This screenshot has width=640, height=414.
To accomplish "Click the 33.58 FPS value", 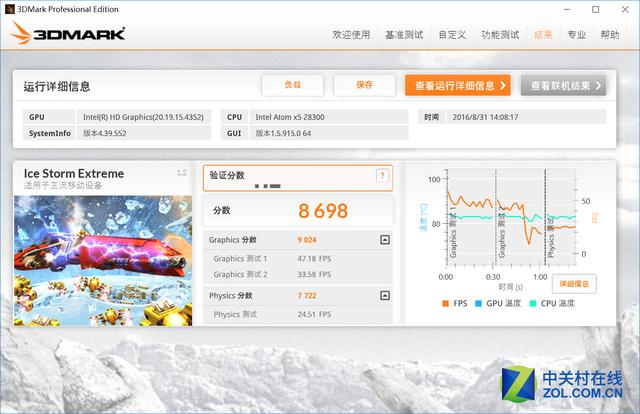I will point(314,274).
